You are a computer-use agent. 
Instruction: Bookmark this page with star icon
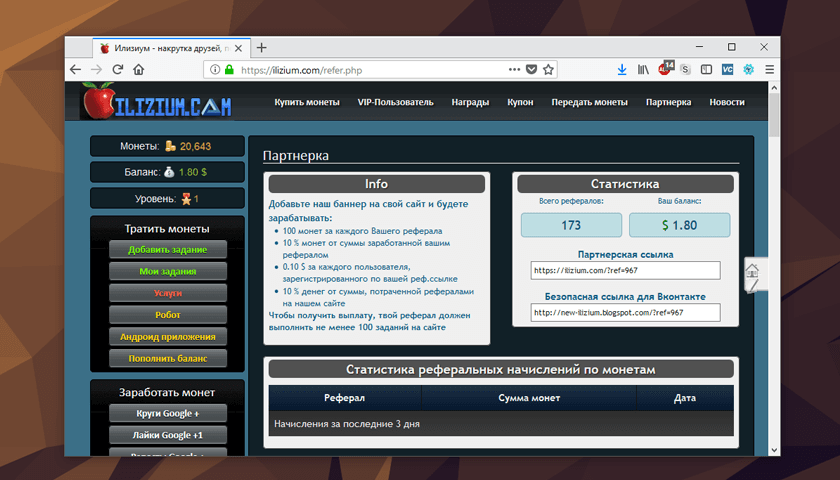click(548, 70)
